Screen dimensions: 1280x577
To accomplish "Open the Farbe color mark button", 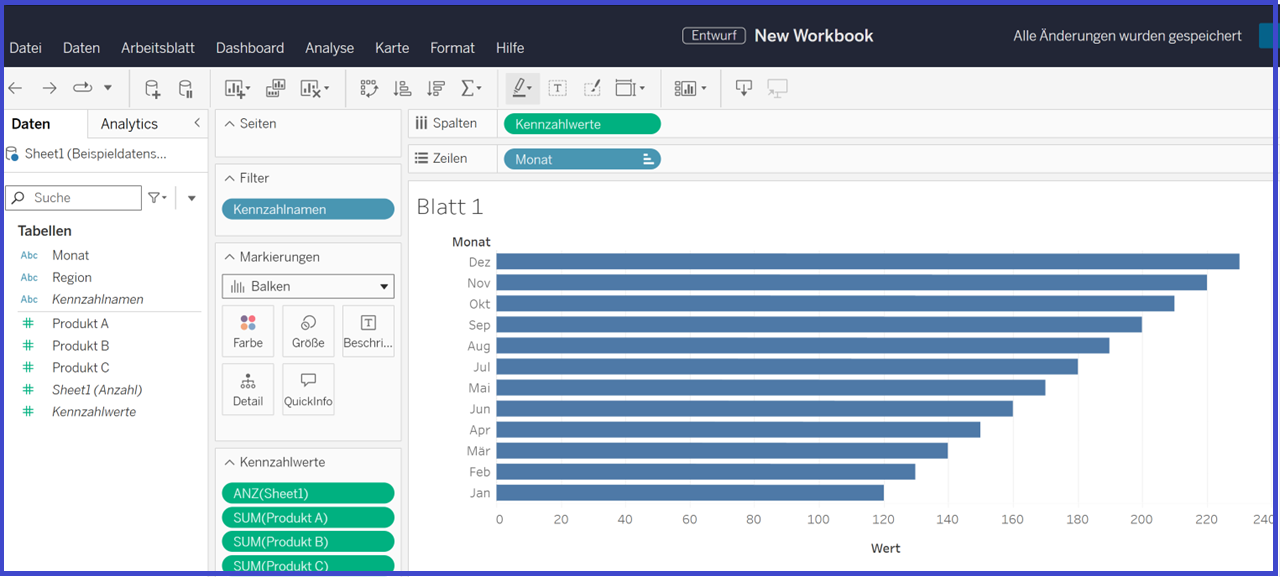I will (248, 332).
